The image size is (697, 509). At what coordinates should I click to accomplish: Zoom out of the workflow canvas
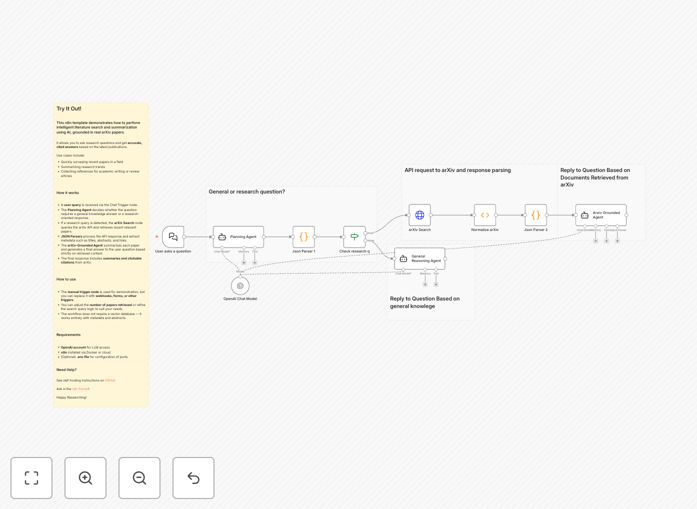[139, 478]
